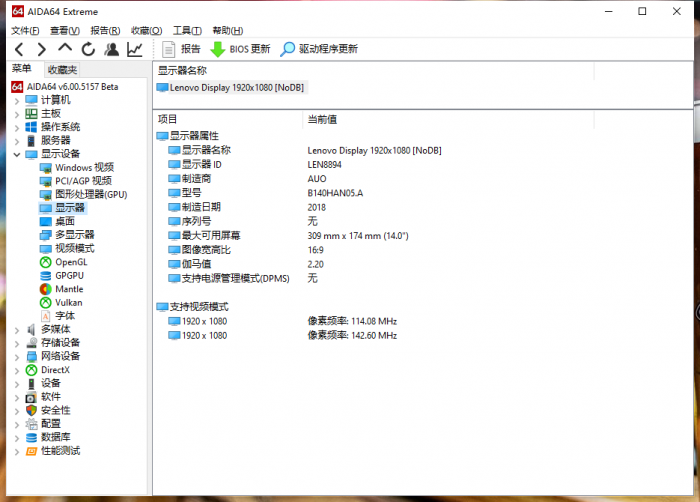Click the refresh icon in toolbar
Image resolution: width=700 pixels, height=502 pixels.
pyautogui.click(x=88, y=49)
